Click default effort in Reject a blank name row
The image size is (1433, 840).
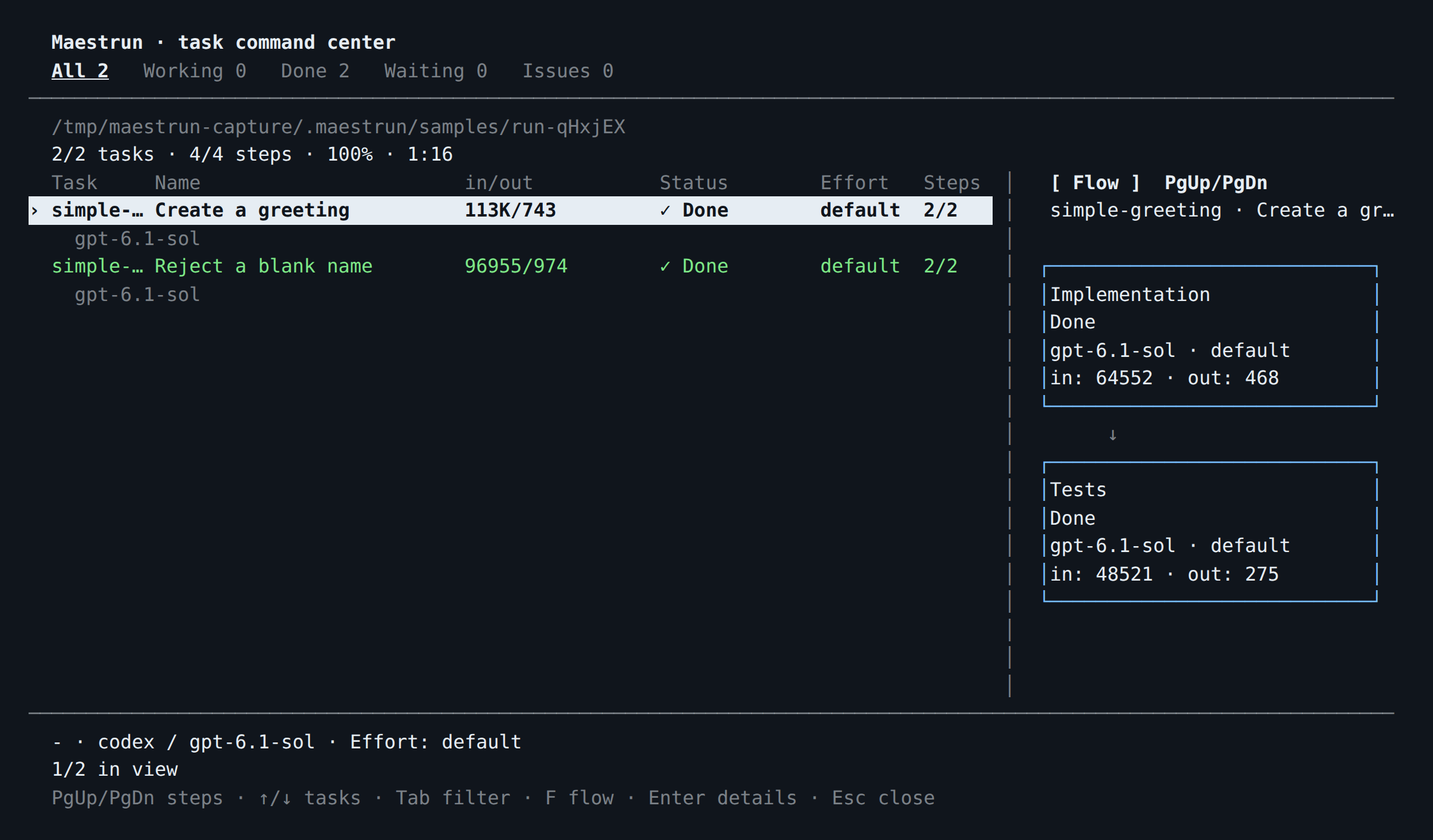click(860, 266)
